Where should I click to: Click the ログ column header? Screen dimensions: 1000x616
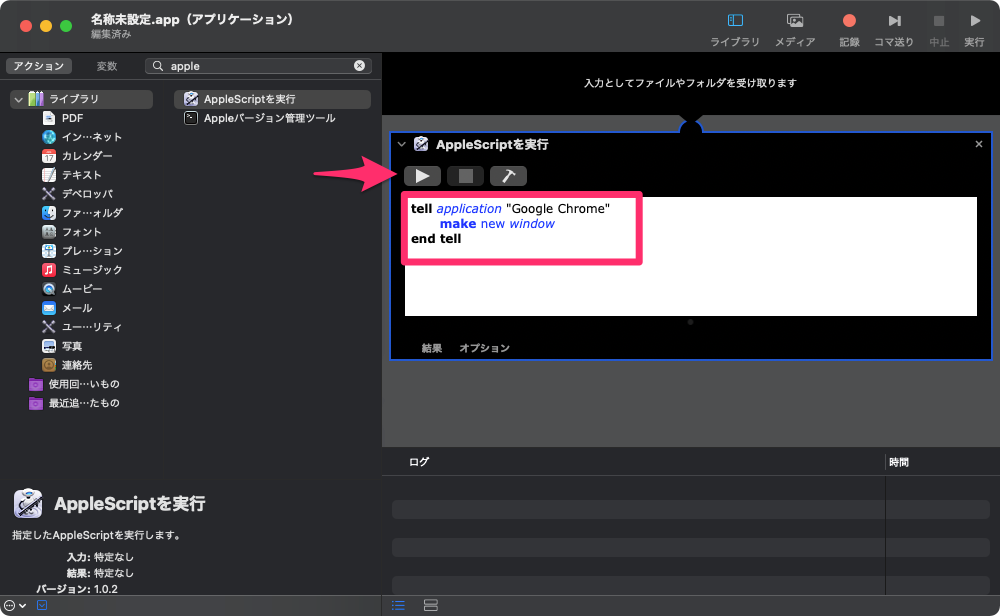[419, 462]
